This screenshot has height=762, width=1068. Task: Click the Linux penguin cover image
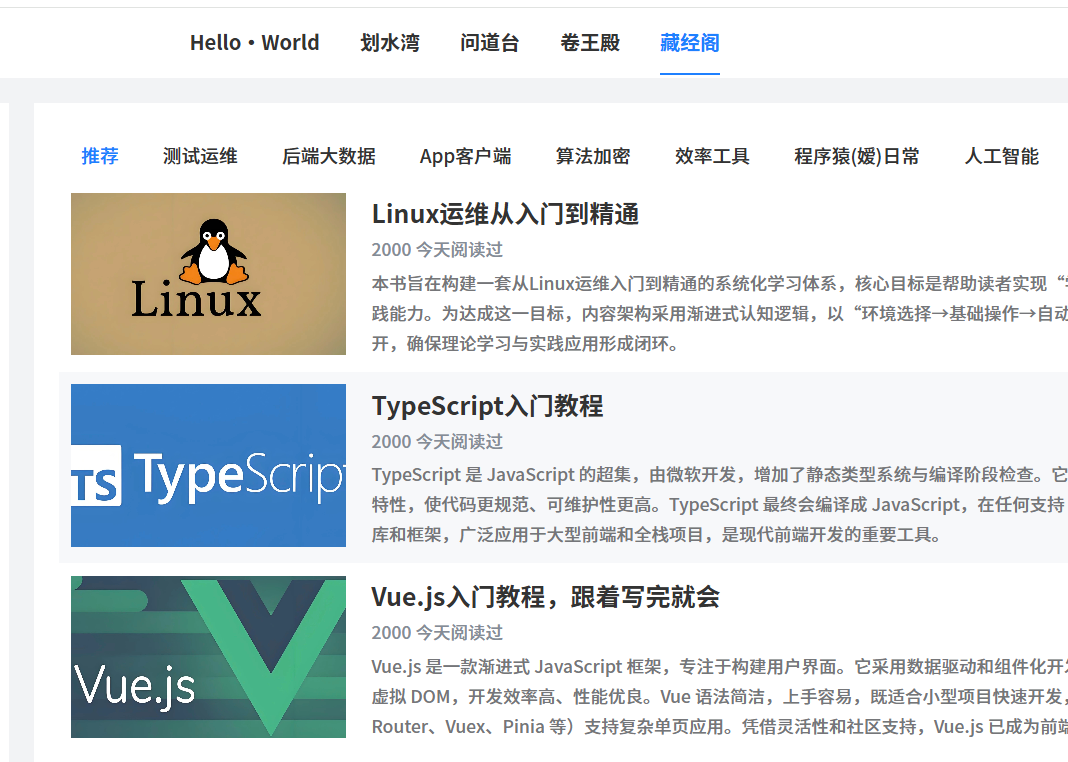(208, 274)
